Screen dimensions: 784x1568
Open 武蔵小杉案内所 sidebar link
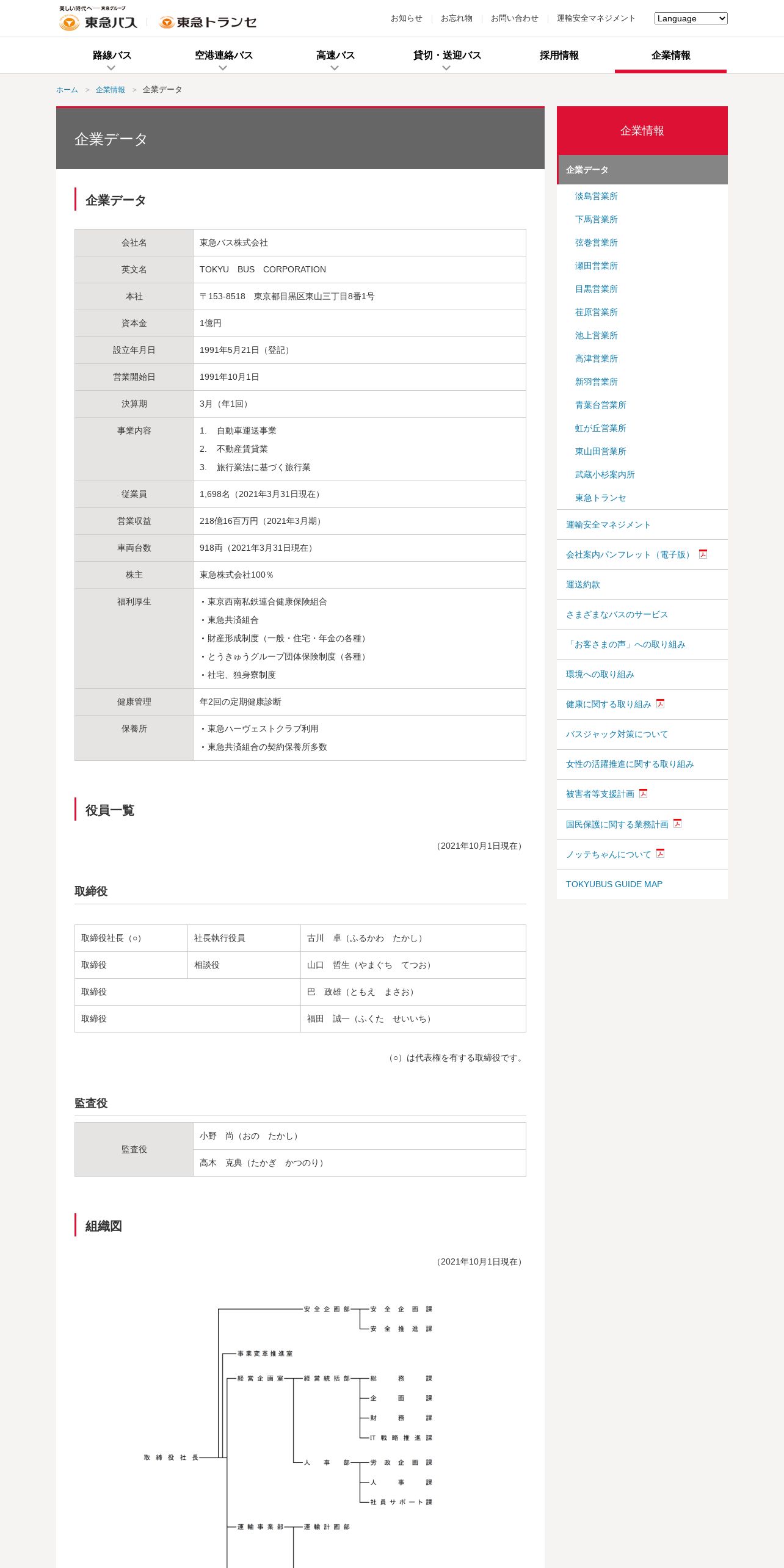(x=604, y=474)
